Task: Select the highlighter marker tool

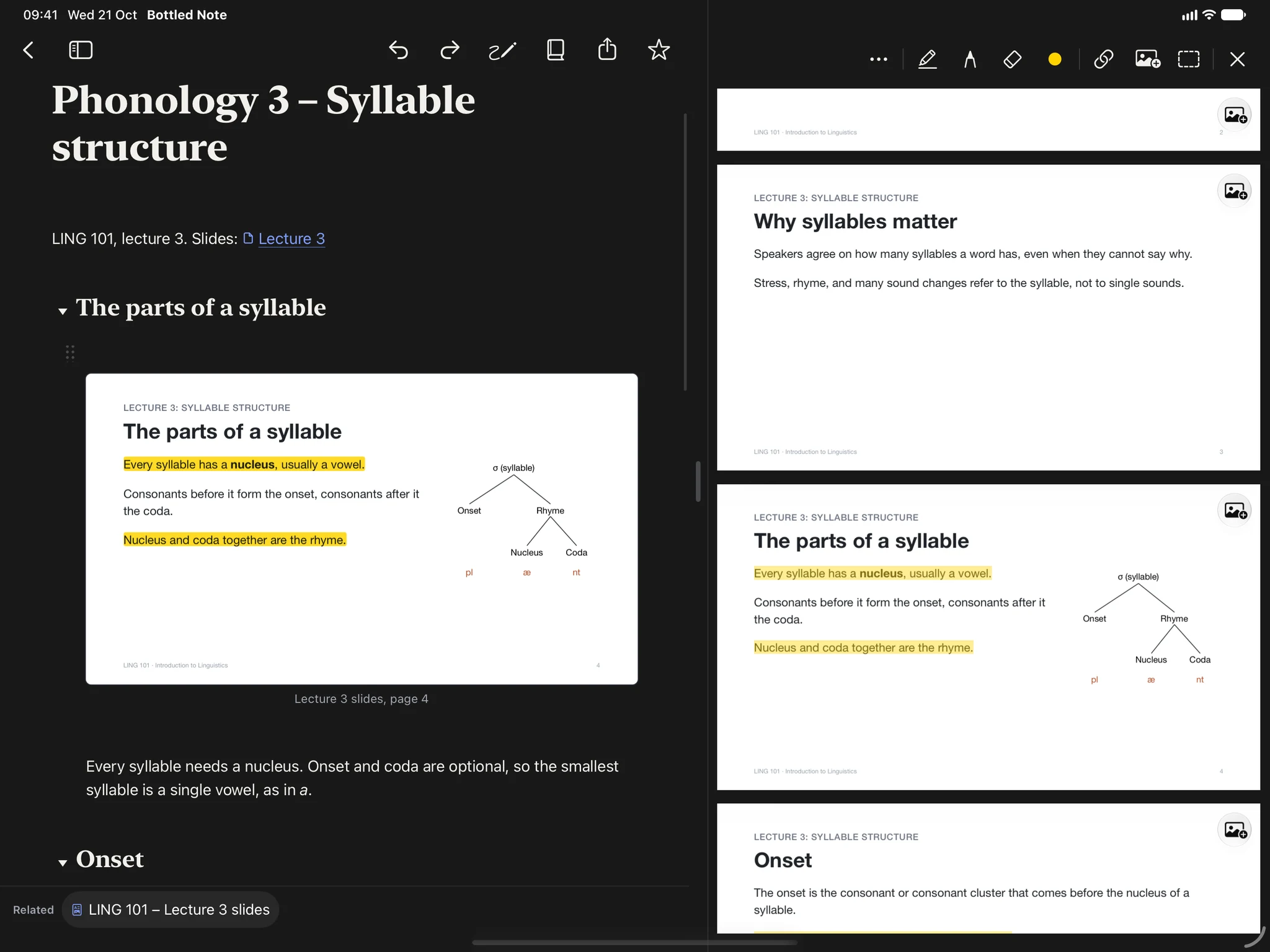Action: pos(927,59)
